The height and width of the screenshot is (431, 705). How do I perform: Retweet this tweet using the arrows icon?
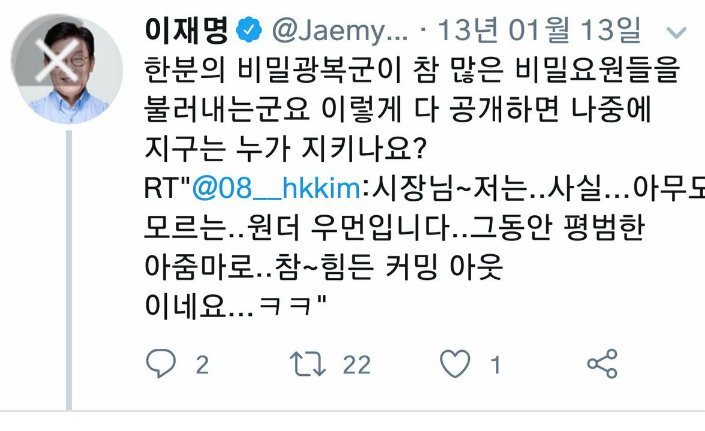[x=308, y=364]
